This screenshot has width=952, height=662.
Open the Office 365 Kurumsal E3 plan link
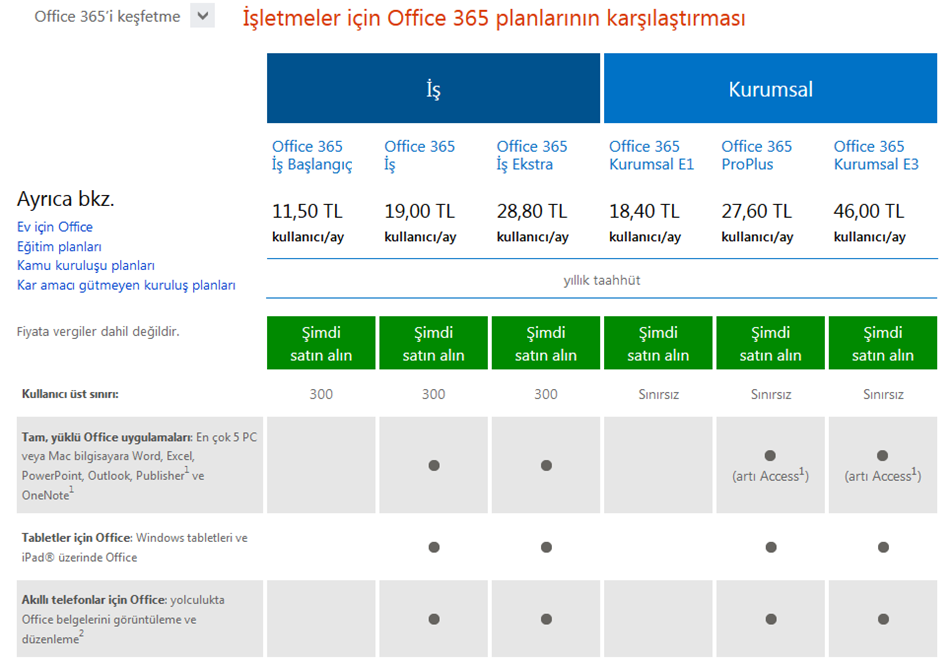pos(876,155)
